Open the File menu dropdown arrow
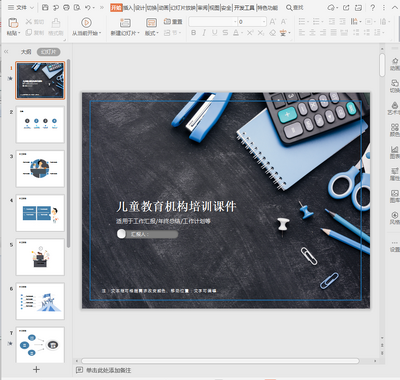Viewport: 400px width, 380px height. [32, 7]
